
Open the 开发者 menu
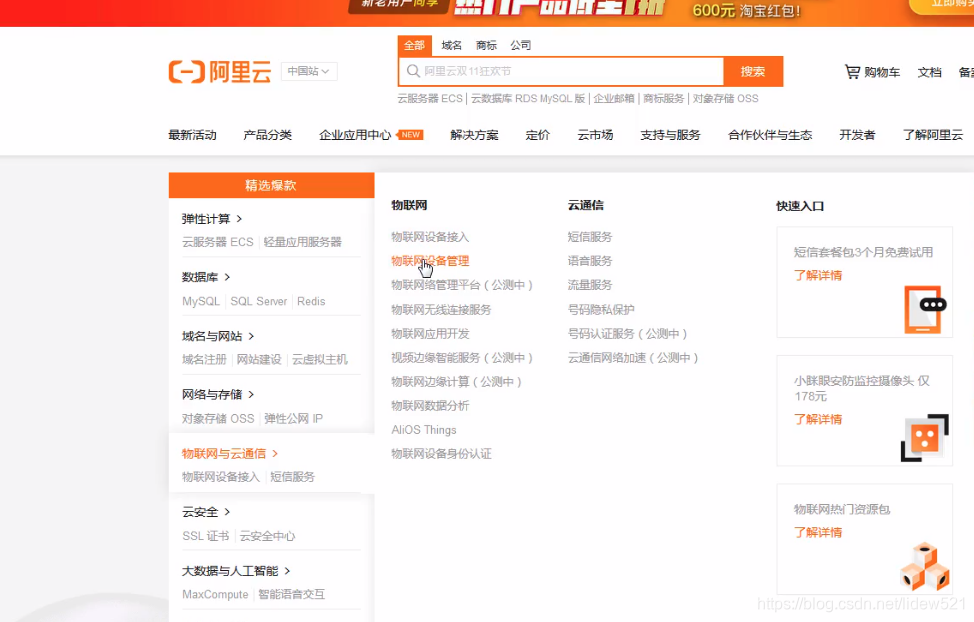[x=857, y=135]
